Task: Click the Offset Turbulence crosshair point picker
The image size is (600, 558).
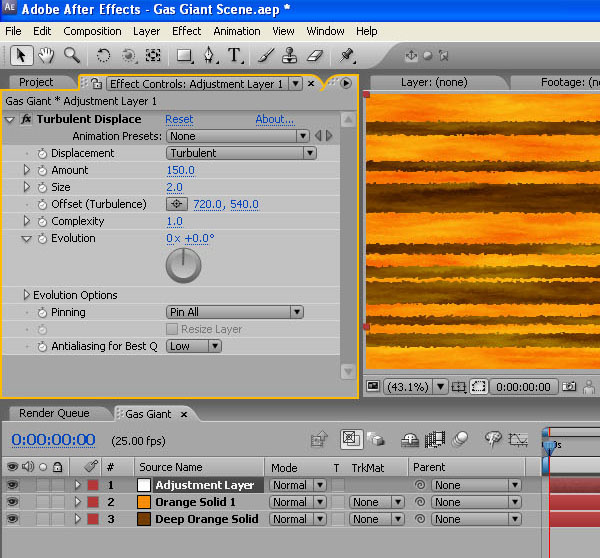Action: pos(177,204)
